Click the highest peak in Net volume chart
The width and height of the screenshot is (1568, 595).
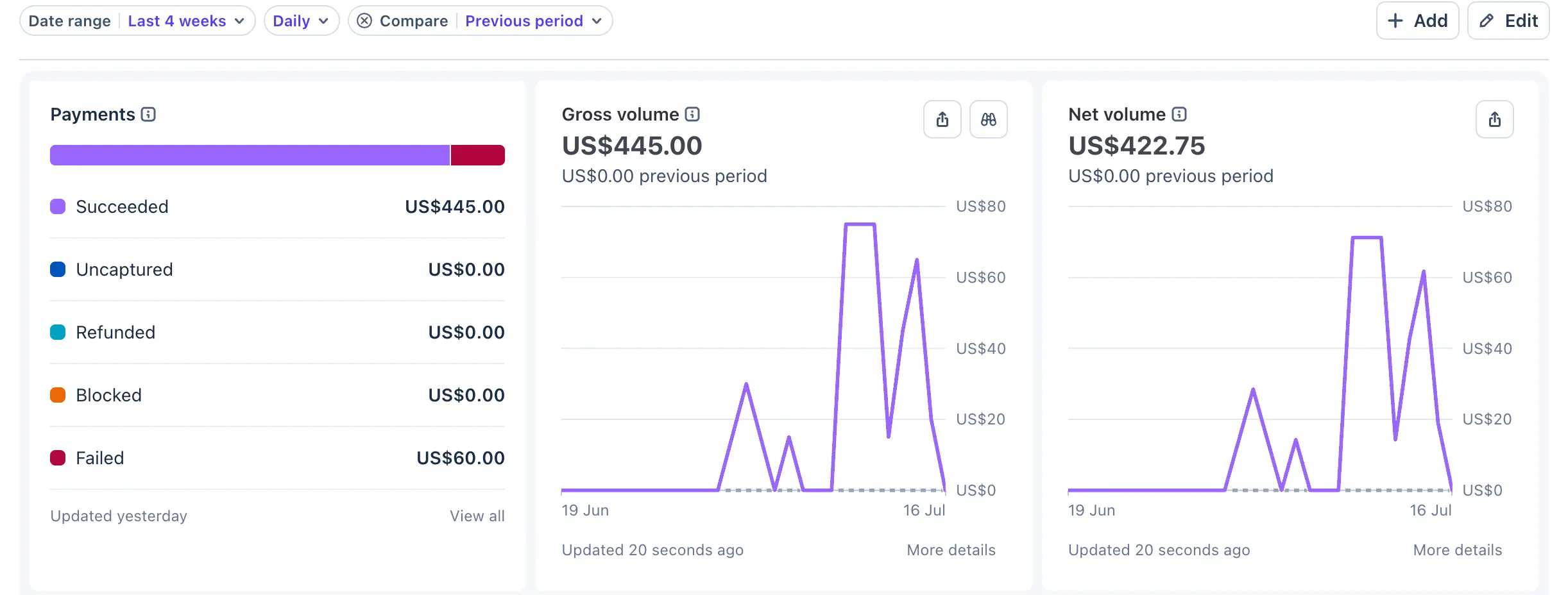1367,238
